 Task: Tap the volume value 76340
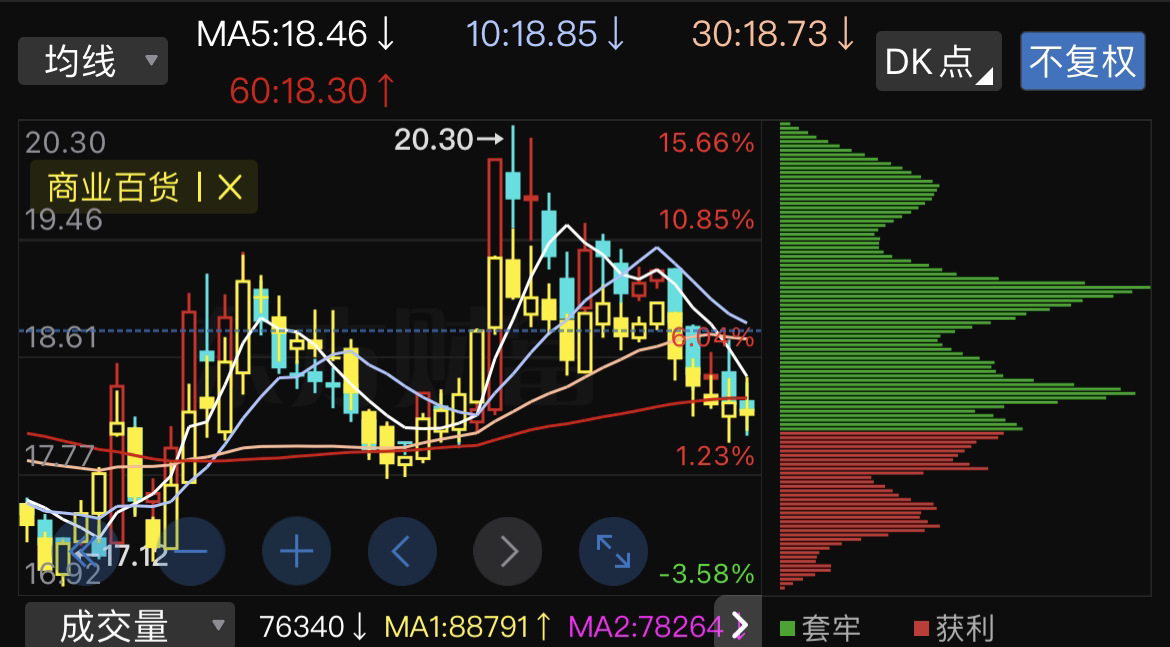click(x=313, y=627)
